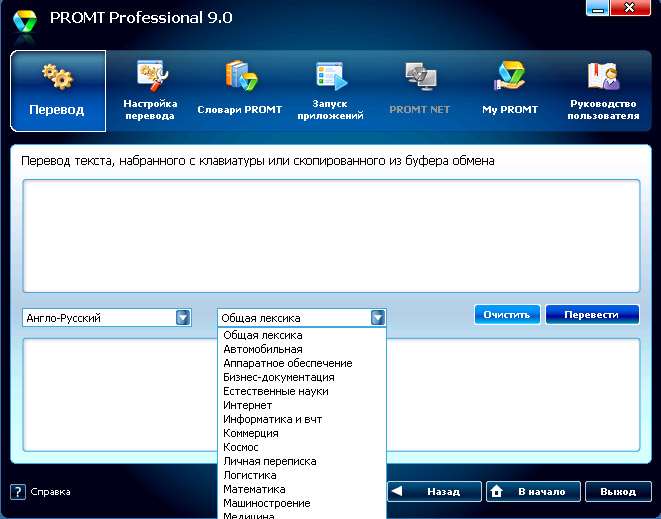Minimize the PROMT window
The image size is (661, 519).
(x=597, y=8)
